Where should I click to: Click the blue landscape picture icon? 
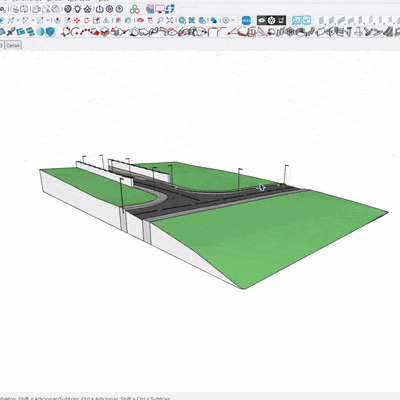296,21
